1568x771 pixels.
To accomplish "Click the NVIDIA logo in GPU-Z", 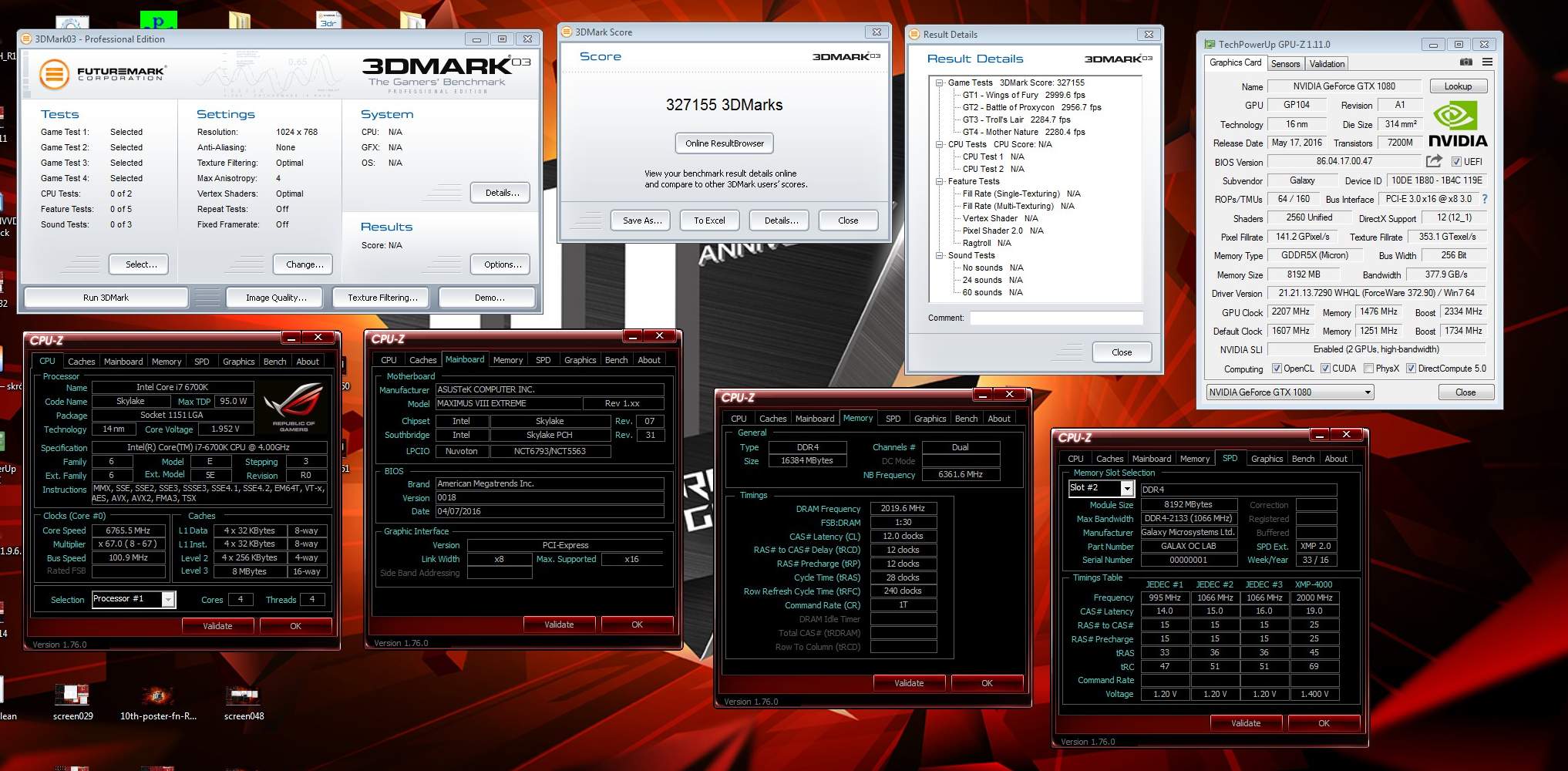I will [x=1458, y=123].
